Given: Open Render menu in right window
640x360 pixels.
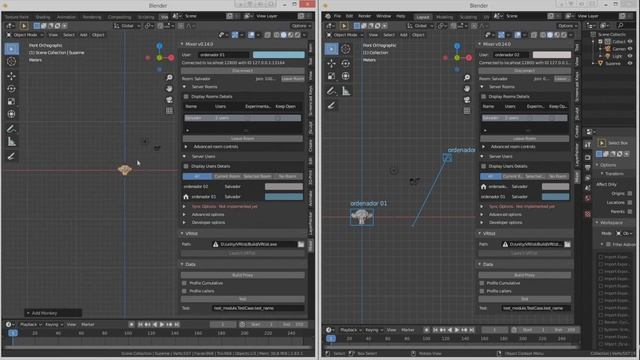Looking at the screenshot, I should pyautogui.click(x=364, y=16).
